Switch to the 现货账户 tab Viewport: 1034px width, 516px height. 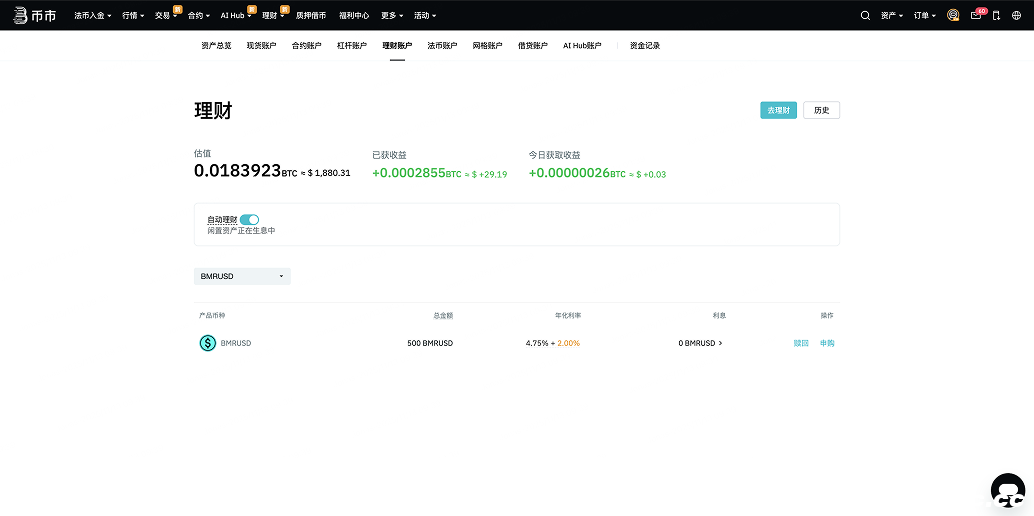click(x=261, y=46)
